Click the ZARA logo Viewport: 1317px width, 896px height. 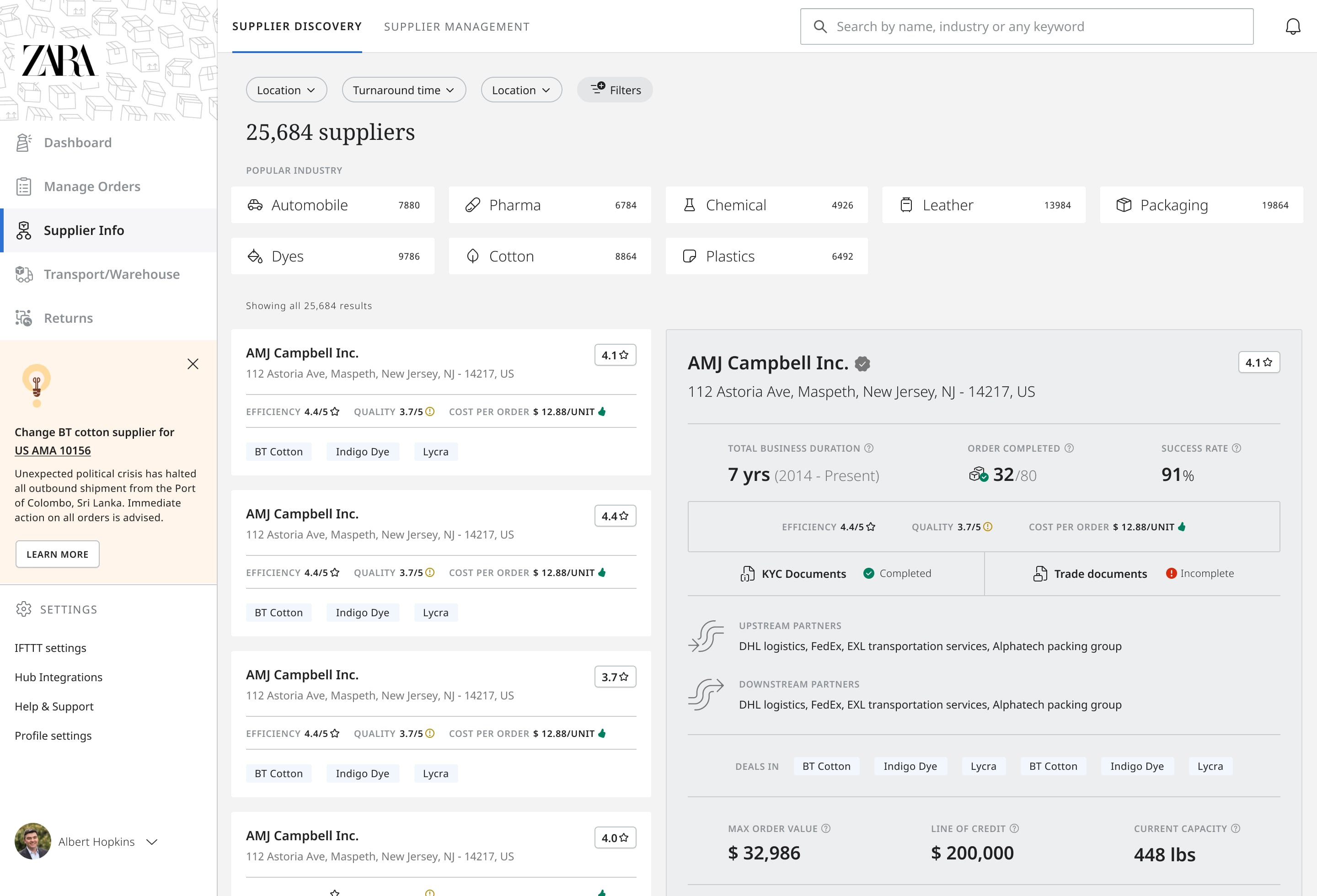[x=59, y=61]
